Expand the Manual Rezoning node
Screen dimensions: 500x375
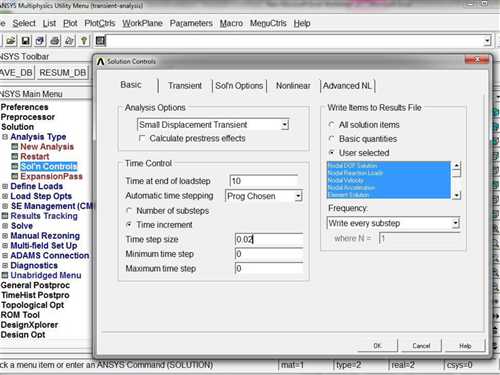tap(5, 236)
